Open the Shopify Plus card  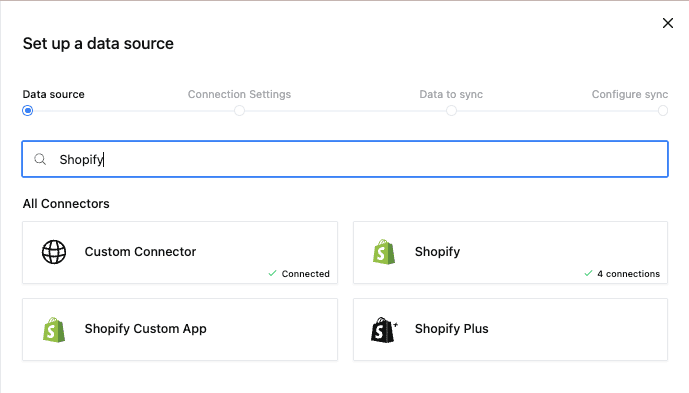click(x=510, y=330)
